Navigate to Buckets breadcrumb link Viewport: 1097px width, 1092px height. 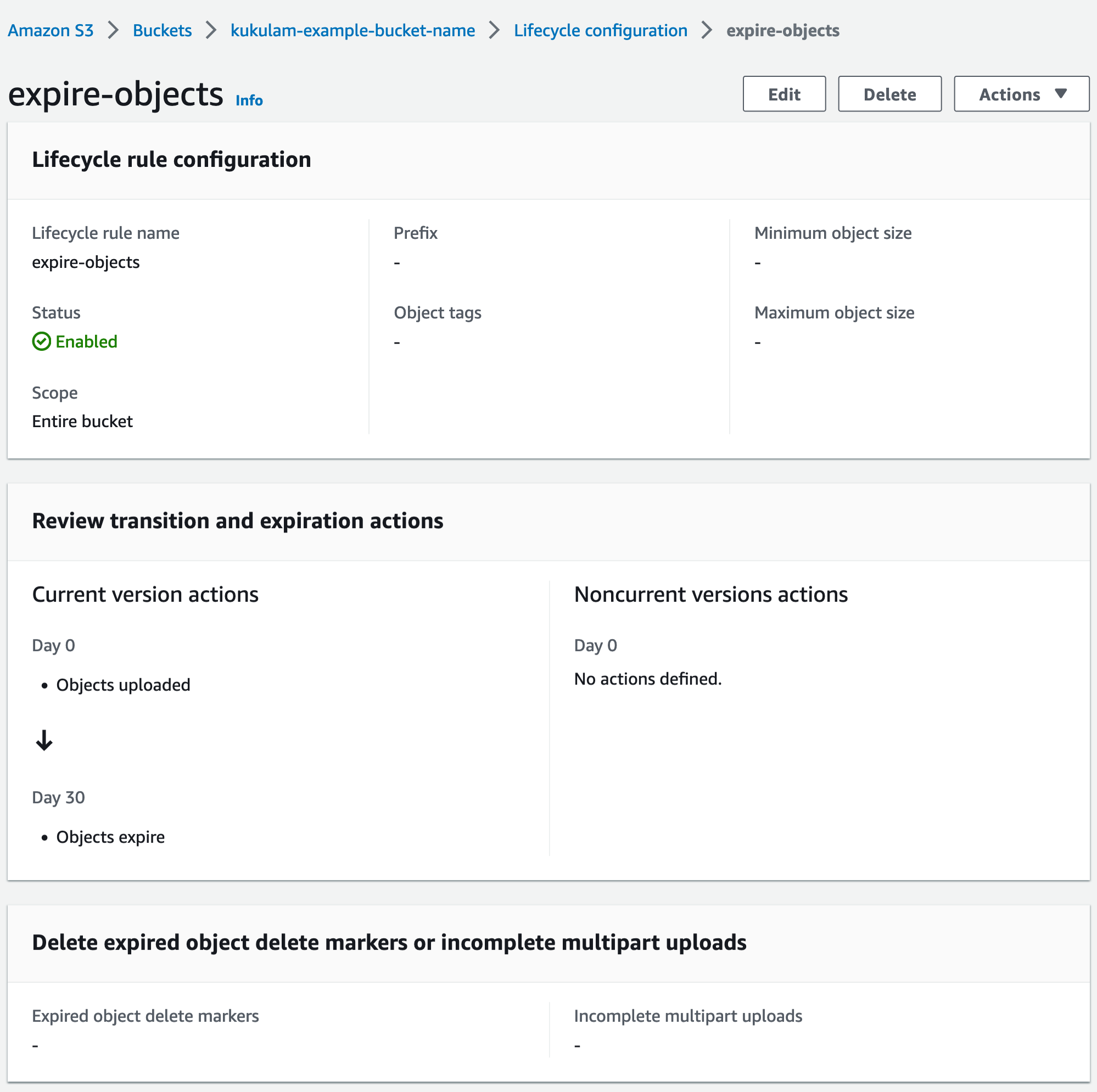click(x=162, y=30)
